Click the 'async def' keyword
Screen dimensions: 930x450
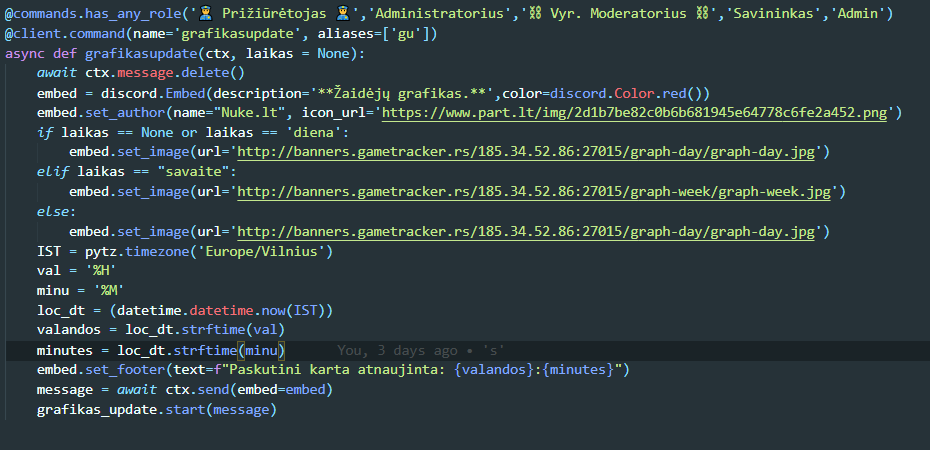(x=41, y=53)
